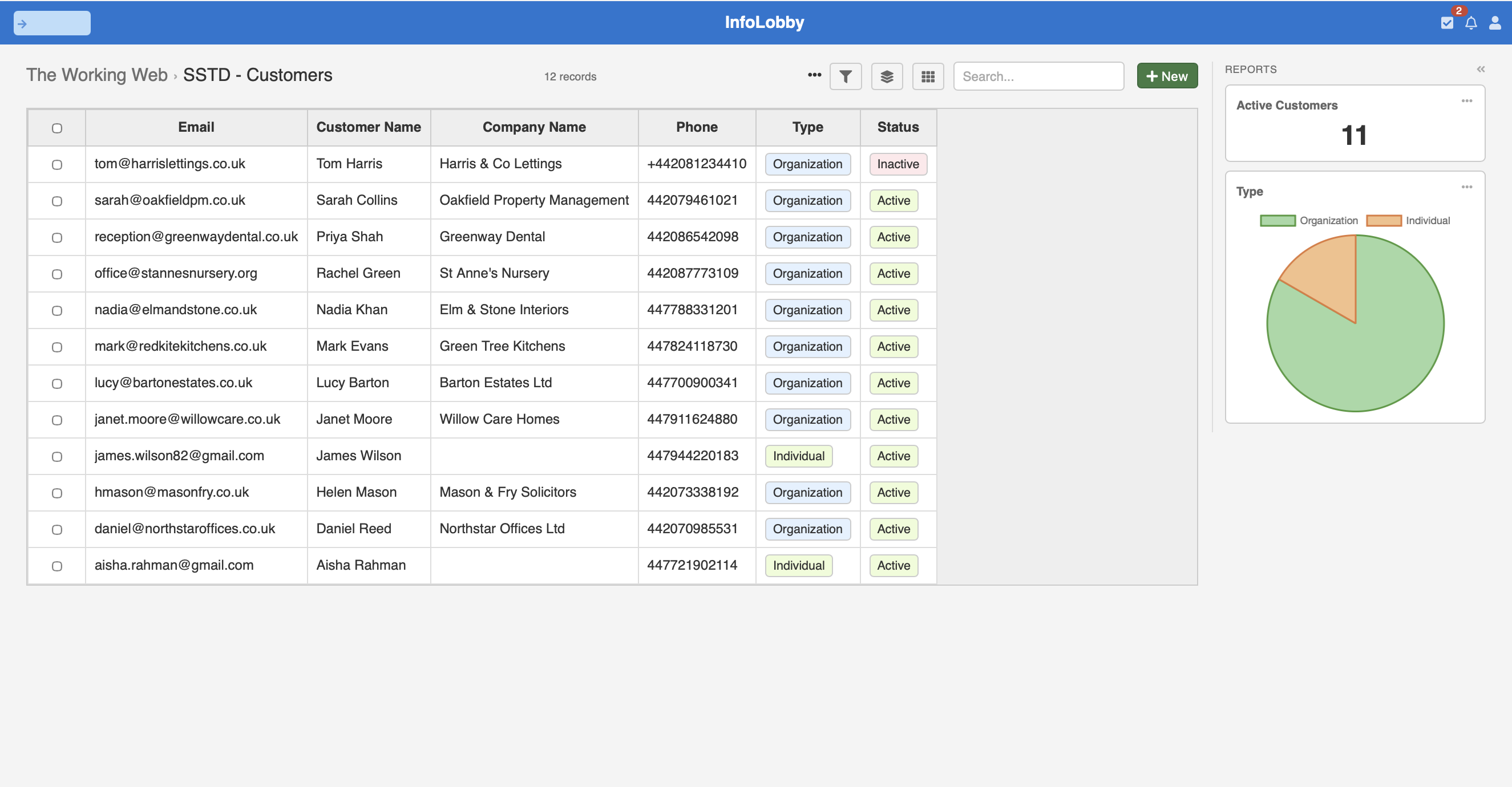The height and width of the screenshot is (787, 1512).
Task: Expand sidebar with the arrow button
Action: coord(52,23)
